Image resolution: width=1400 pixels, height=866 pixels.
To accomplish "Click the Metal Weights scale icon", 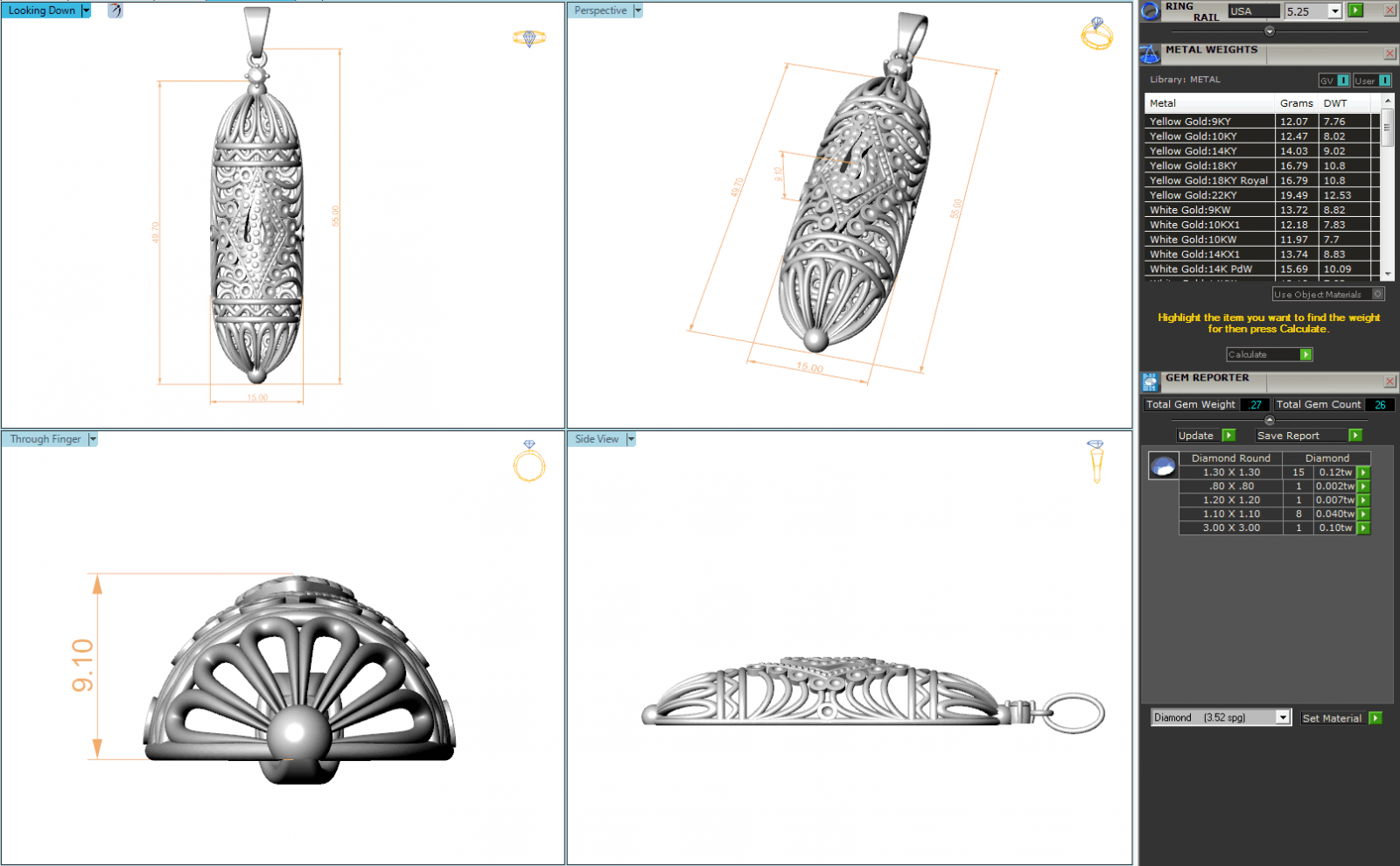I will click(1150, 54).
